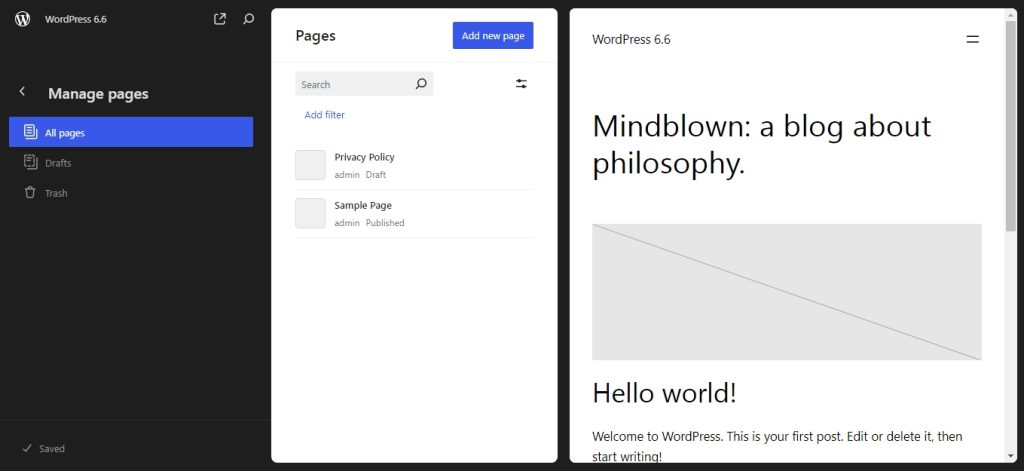1024x471 pixels.
Task: Click admin author under Privacy Policy
Action: 347,174
